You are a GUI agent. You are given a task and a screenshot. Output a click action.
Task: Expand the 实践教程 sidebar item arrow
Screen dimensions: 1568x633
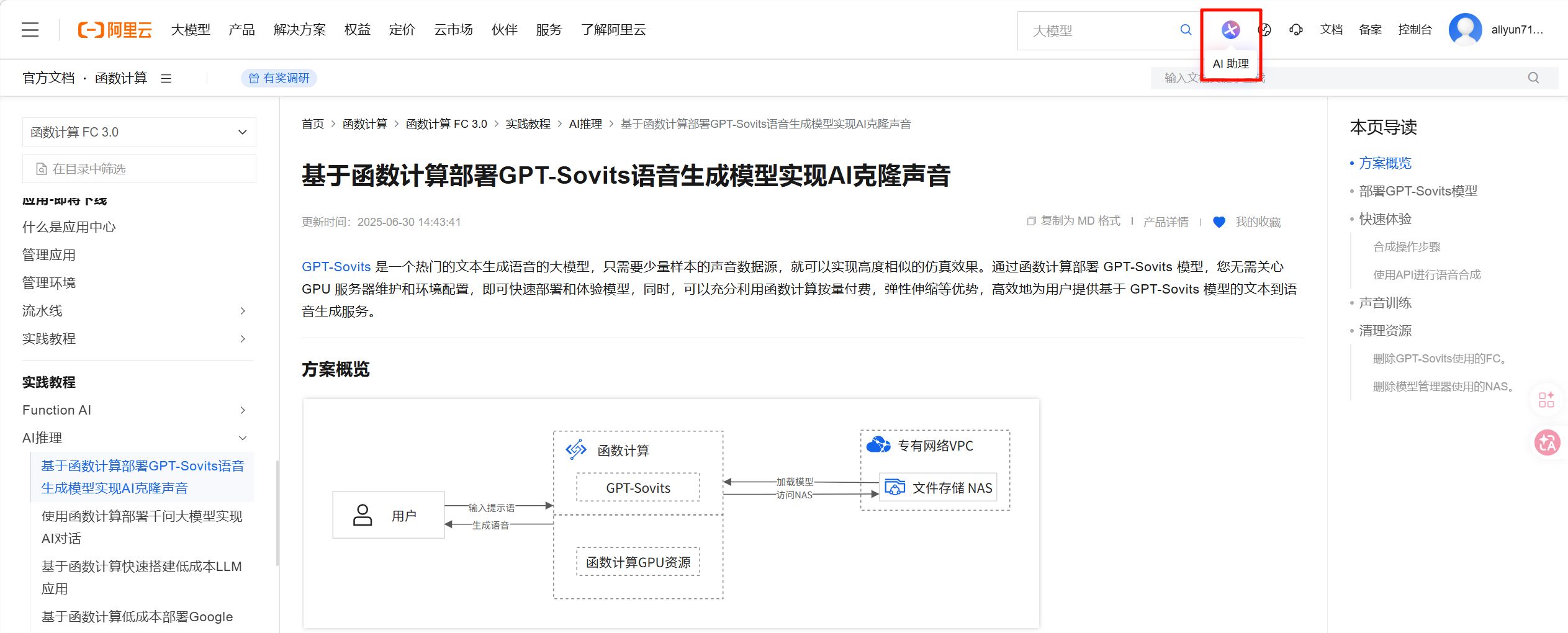point(243,339)
